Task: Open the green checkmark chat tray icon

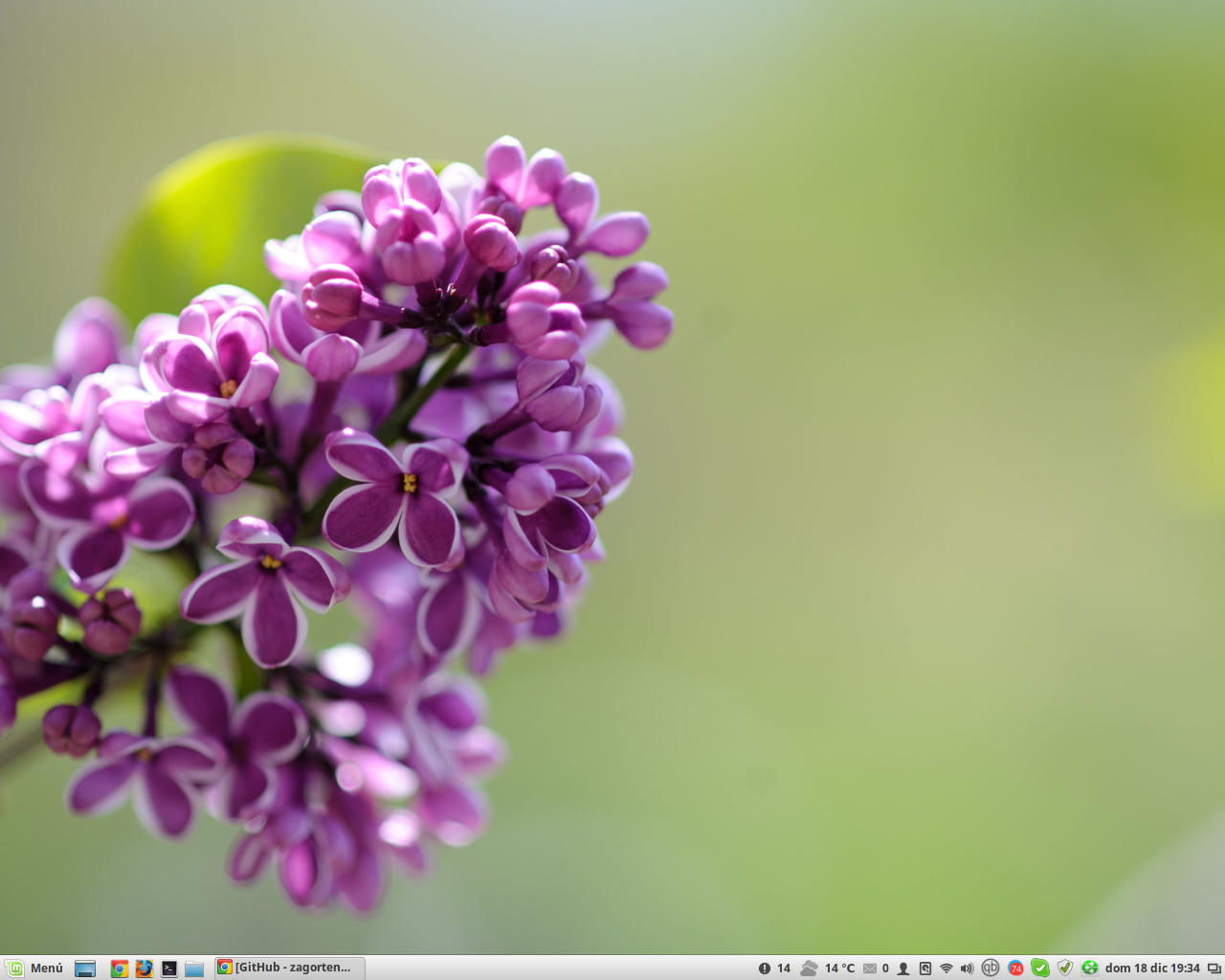Action: (1040, 969)
